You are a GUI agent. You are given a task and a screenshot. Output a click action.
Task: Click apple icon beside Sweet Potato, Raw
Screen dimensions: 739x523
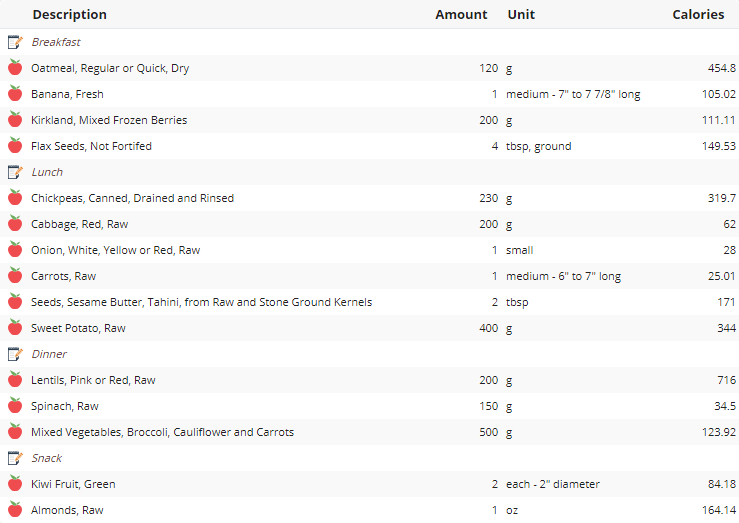(15, 327)
